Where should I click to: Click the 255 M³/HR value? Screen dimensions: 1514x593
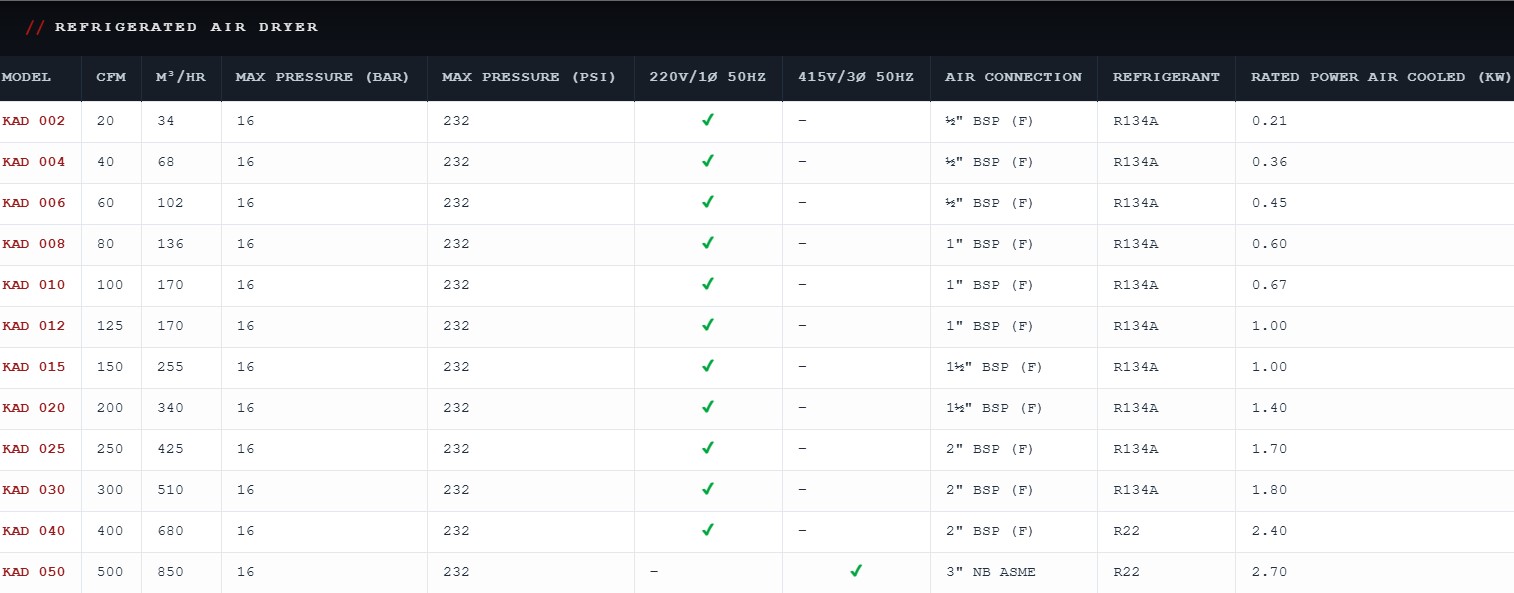coord(170,367)
